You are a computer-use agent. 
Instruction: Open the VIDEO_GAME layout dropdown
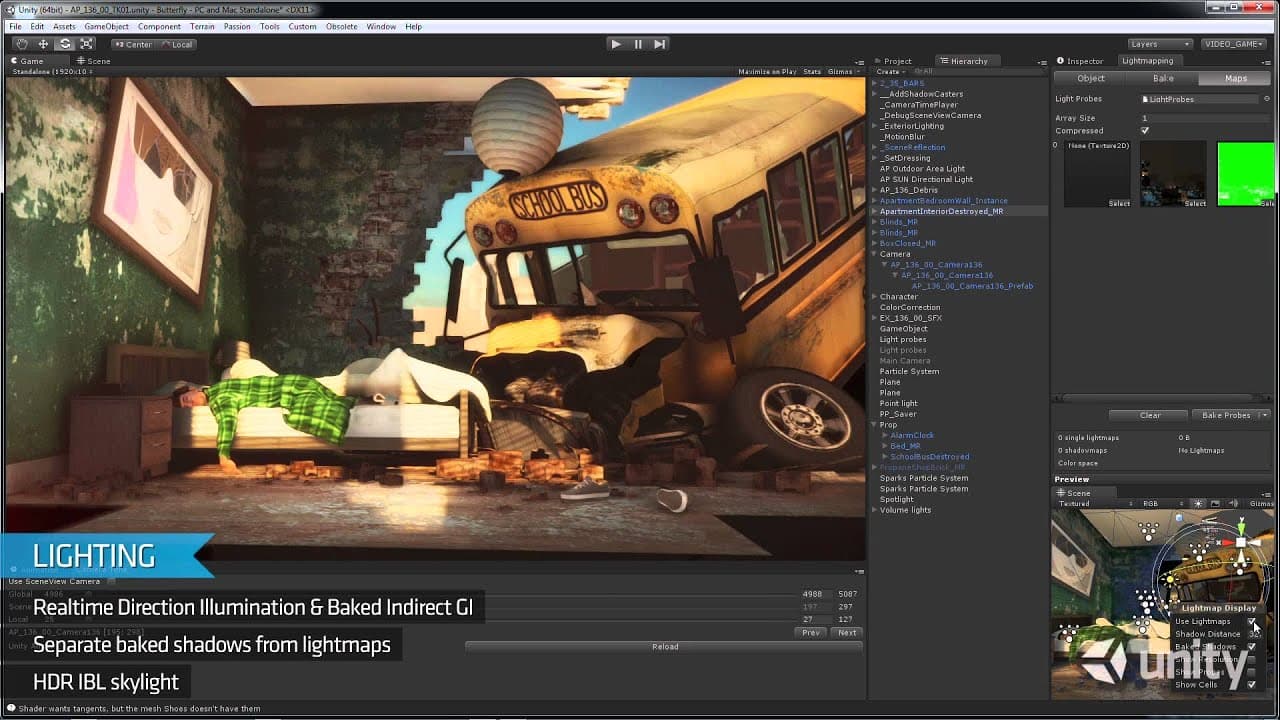1234,44
